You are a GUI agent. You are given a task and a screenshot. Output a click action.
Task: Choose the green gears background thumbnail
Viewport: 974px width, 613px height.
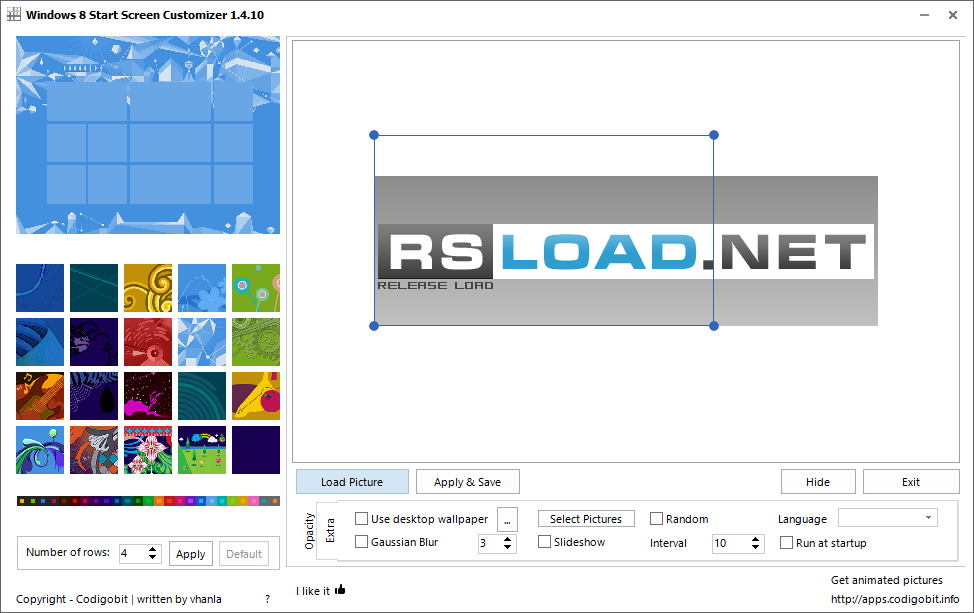256,342
